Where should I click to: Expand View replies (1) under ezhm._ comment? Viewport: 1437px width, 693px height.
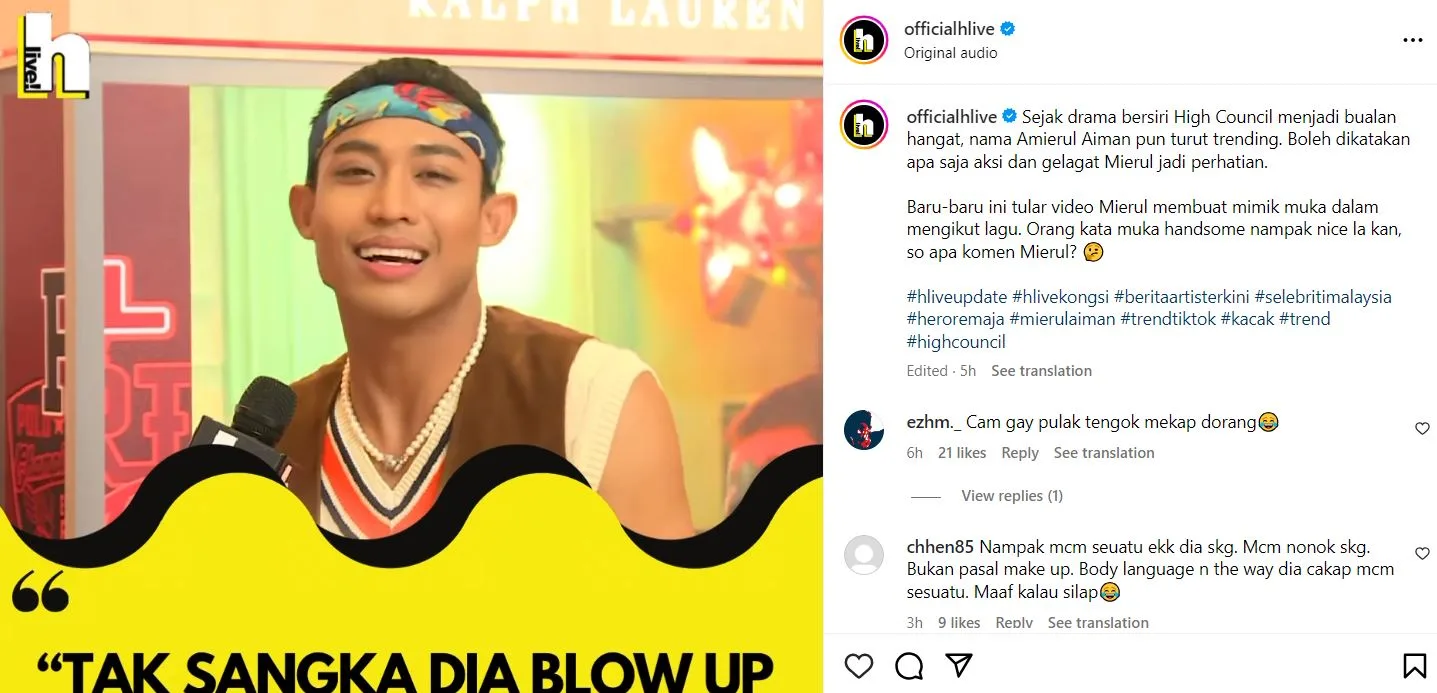(x=1012, y=496)
